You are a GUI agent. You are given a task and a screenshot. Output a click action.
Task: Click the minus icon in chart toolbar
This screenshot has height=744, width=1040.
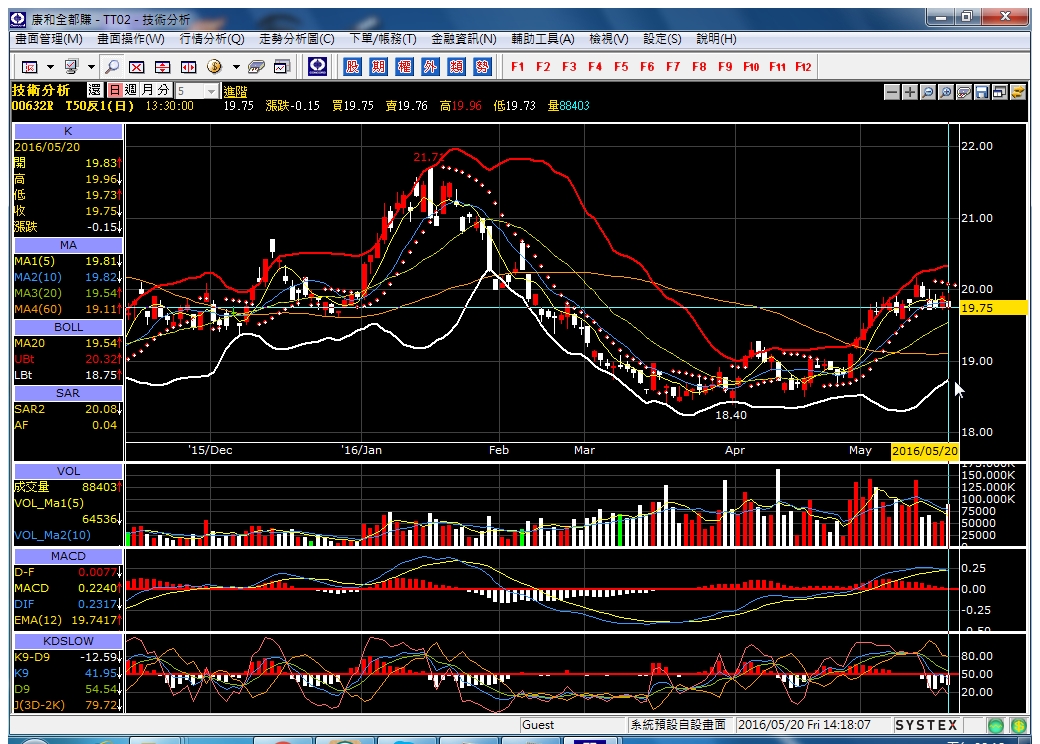(x=892, y=92)
